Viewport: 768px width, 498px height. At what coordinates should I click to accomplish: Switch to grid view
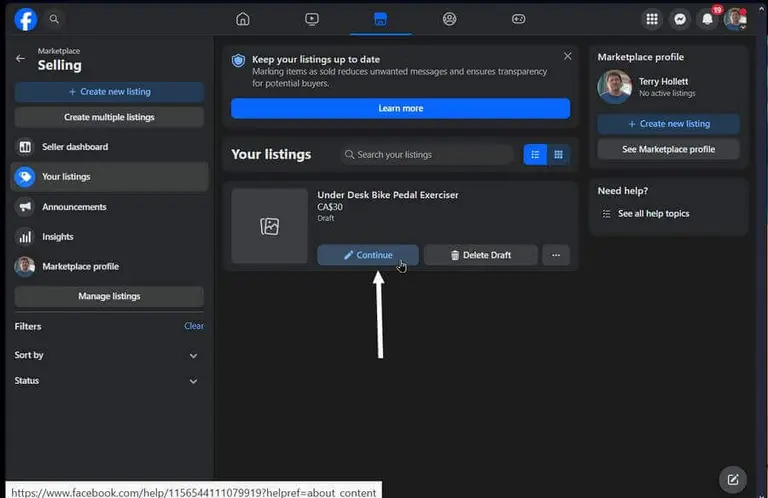pos(558,155)
